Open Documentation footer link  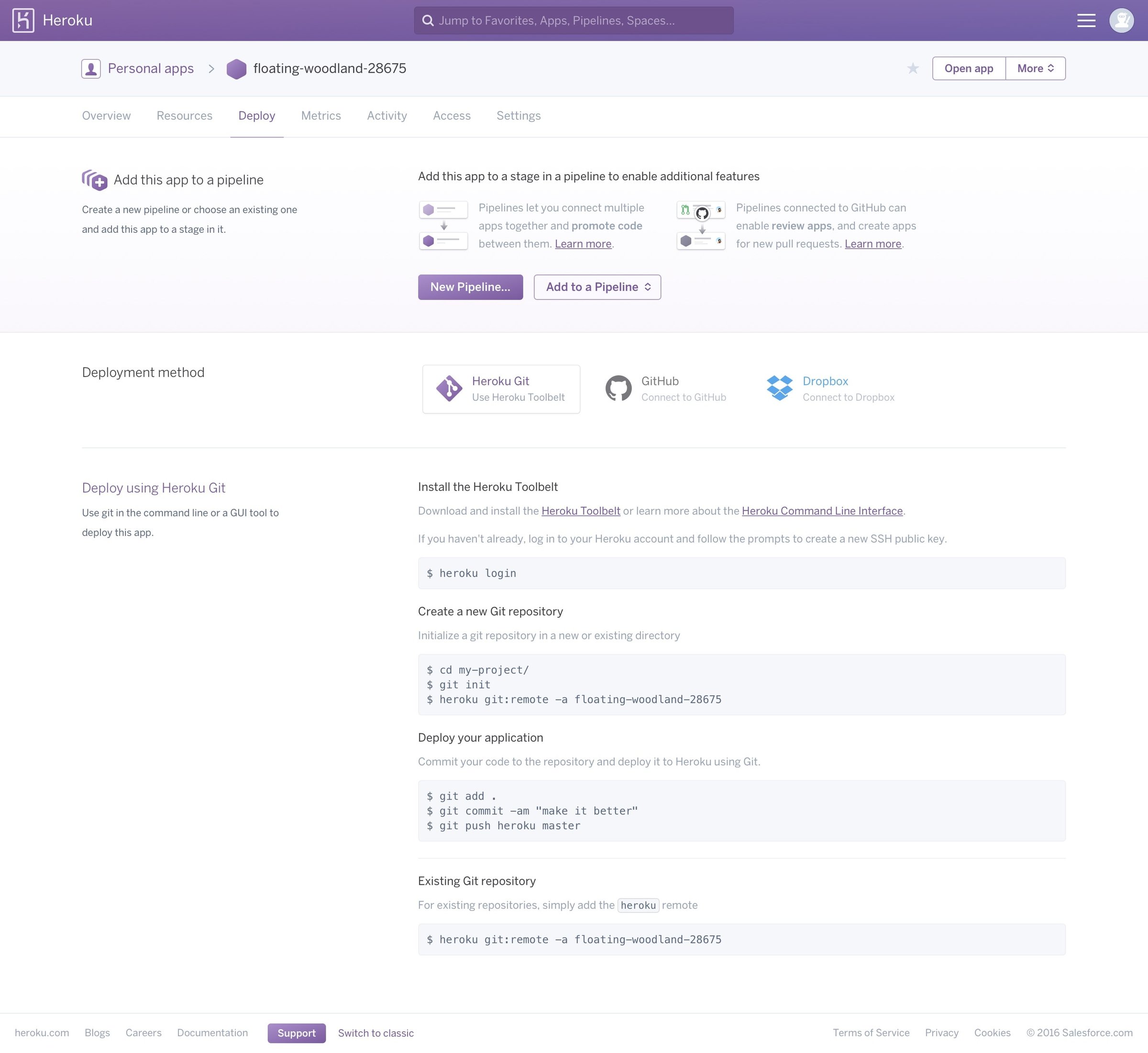212,1033
